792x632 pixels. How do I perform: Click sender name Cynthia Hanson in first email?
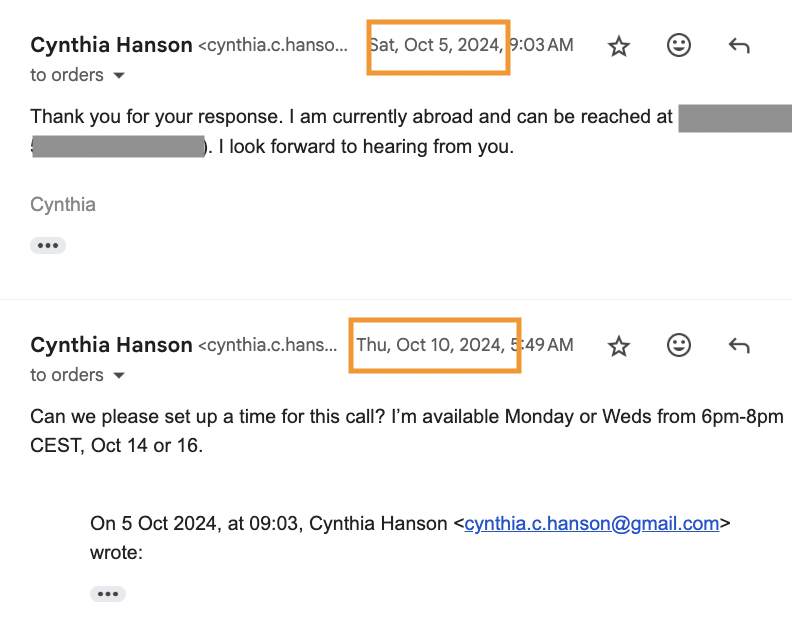pos(111,45)
